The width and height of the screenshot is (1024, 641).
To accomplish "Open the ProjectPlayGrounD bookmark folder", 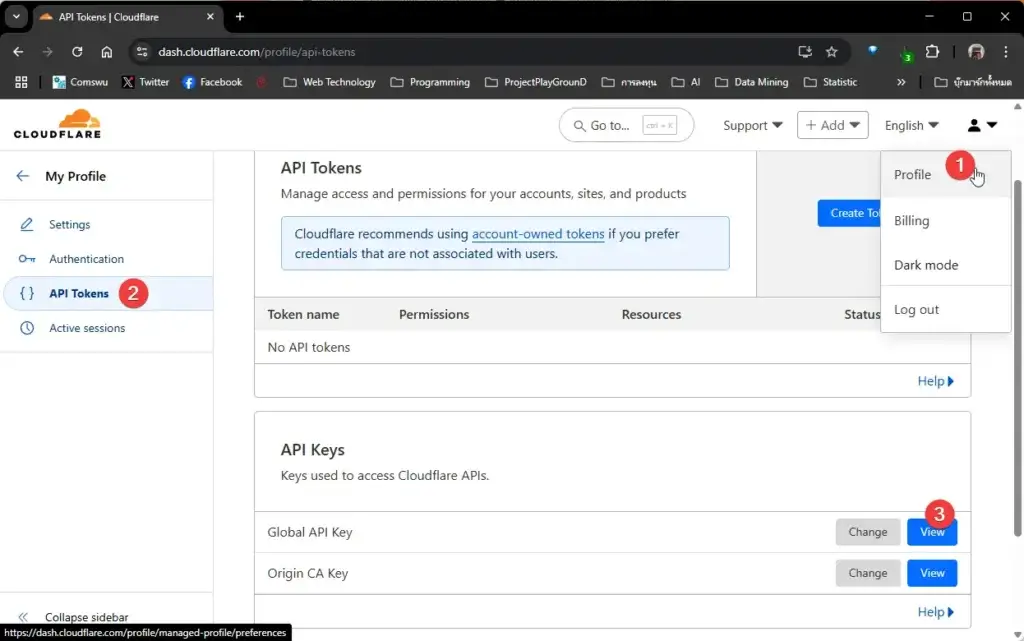I will tap(536, 82).
